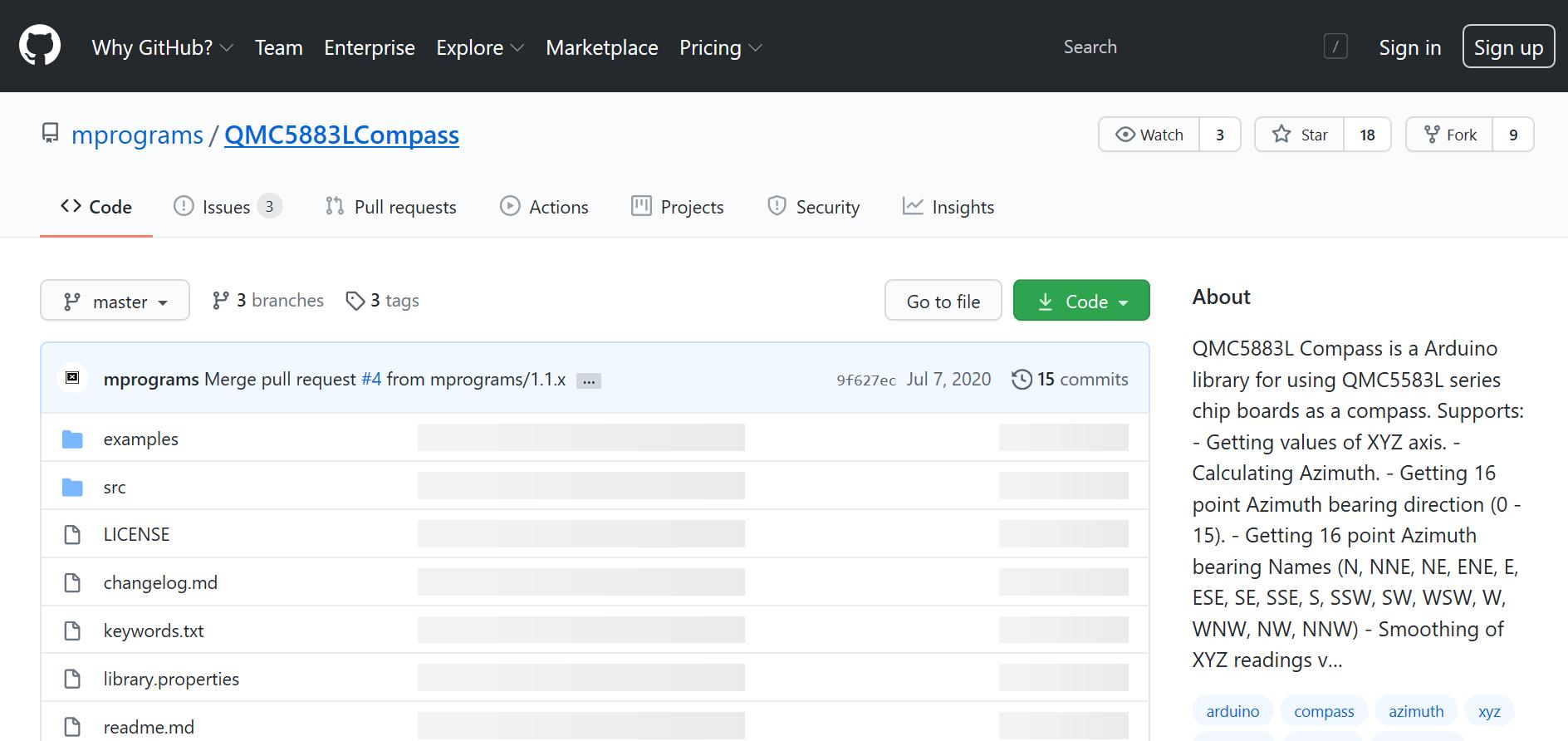The width and height of the screenshot is (1568, 741).
Task: Click the Go to file button
Action: click(x=943, y=300)
